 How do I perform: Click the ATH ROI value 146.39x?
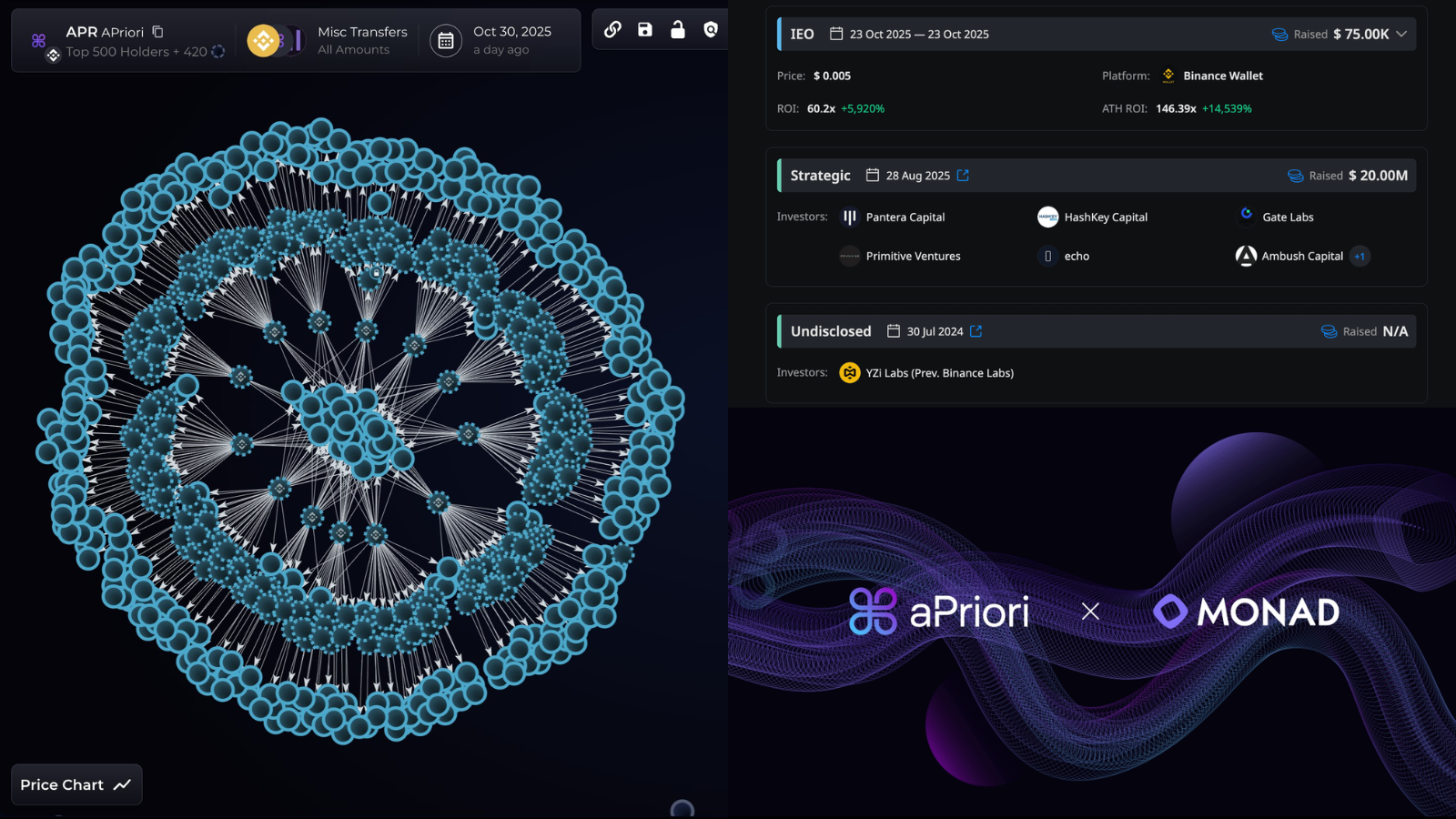point(1176,108)
